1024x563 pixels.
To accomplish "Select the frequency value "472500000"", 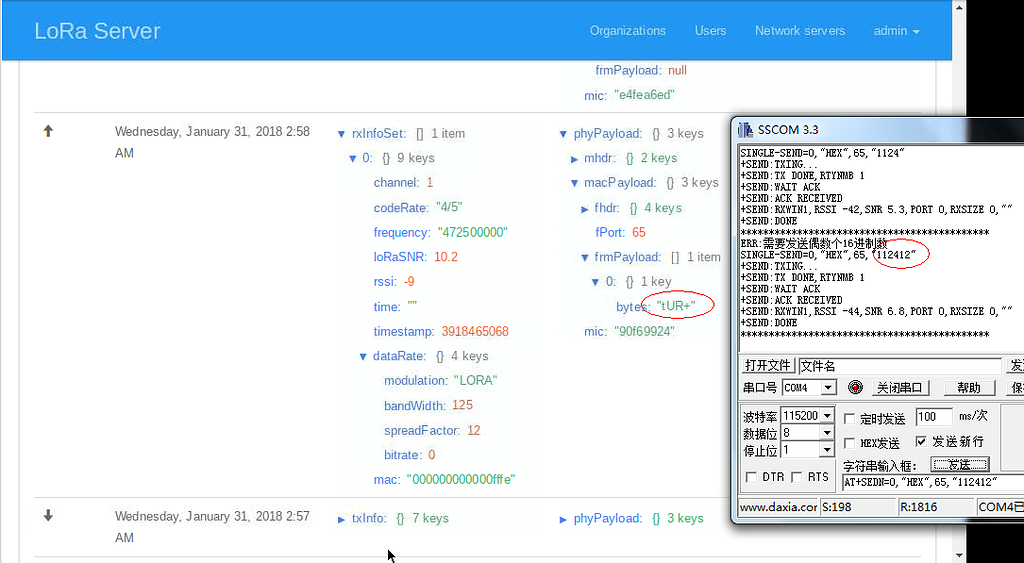I will pyautogui.click(x=473, y=233).
